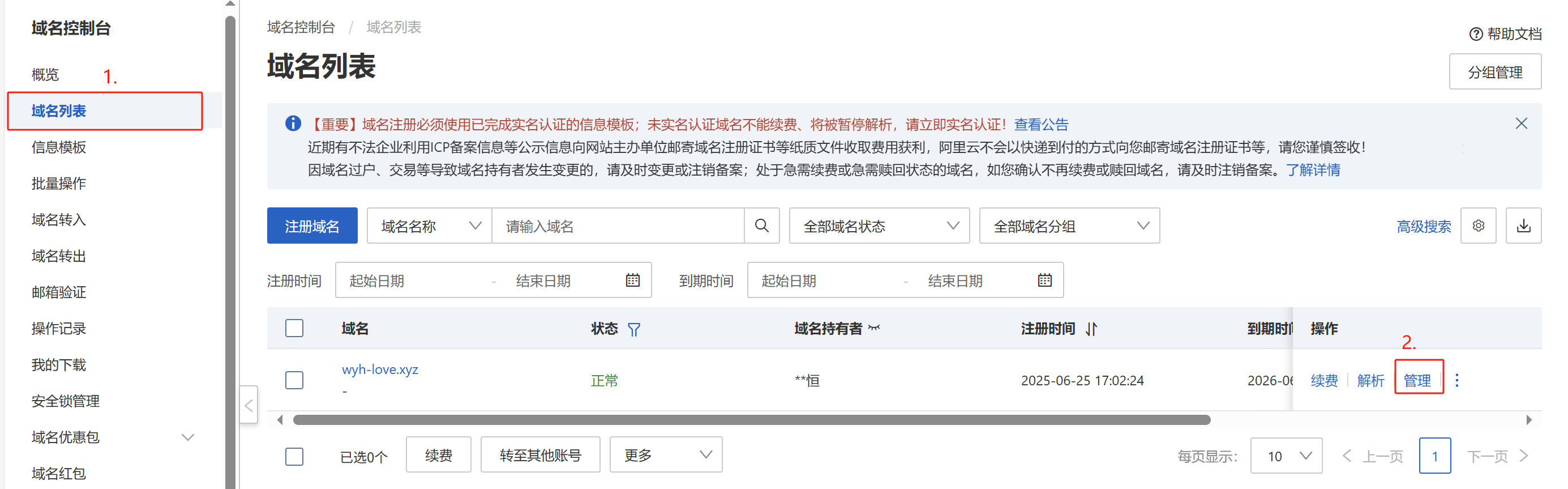Open the three-dot more actions menu
This screenshot has height=489, width=1568.
click(1456, 381)
